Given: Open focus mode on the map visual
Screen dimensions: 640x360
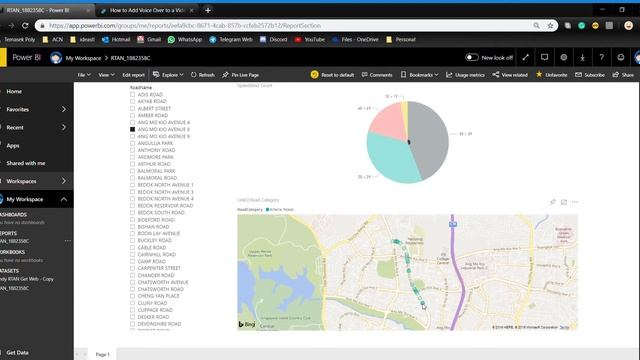Looking at the screenshot, I should pyautogui.click(x=564, y=202).
